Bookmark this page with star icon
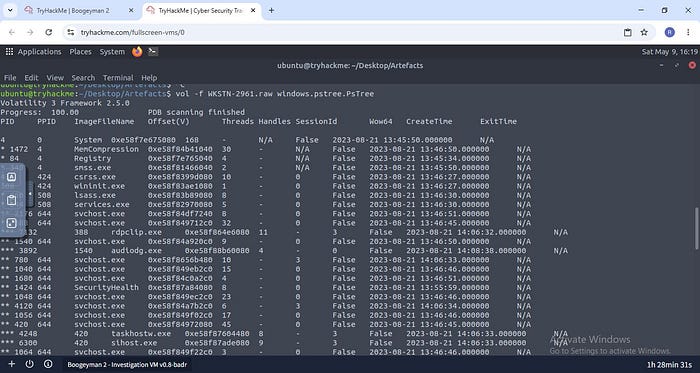 (x=644, y=32)
